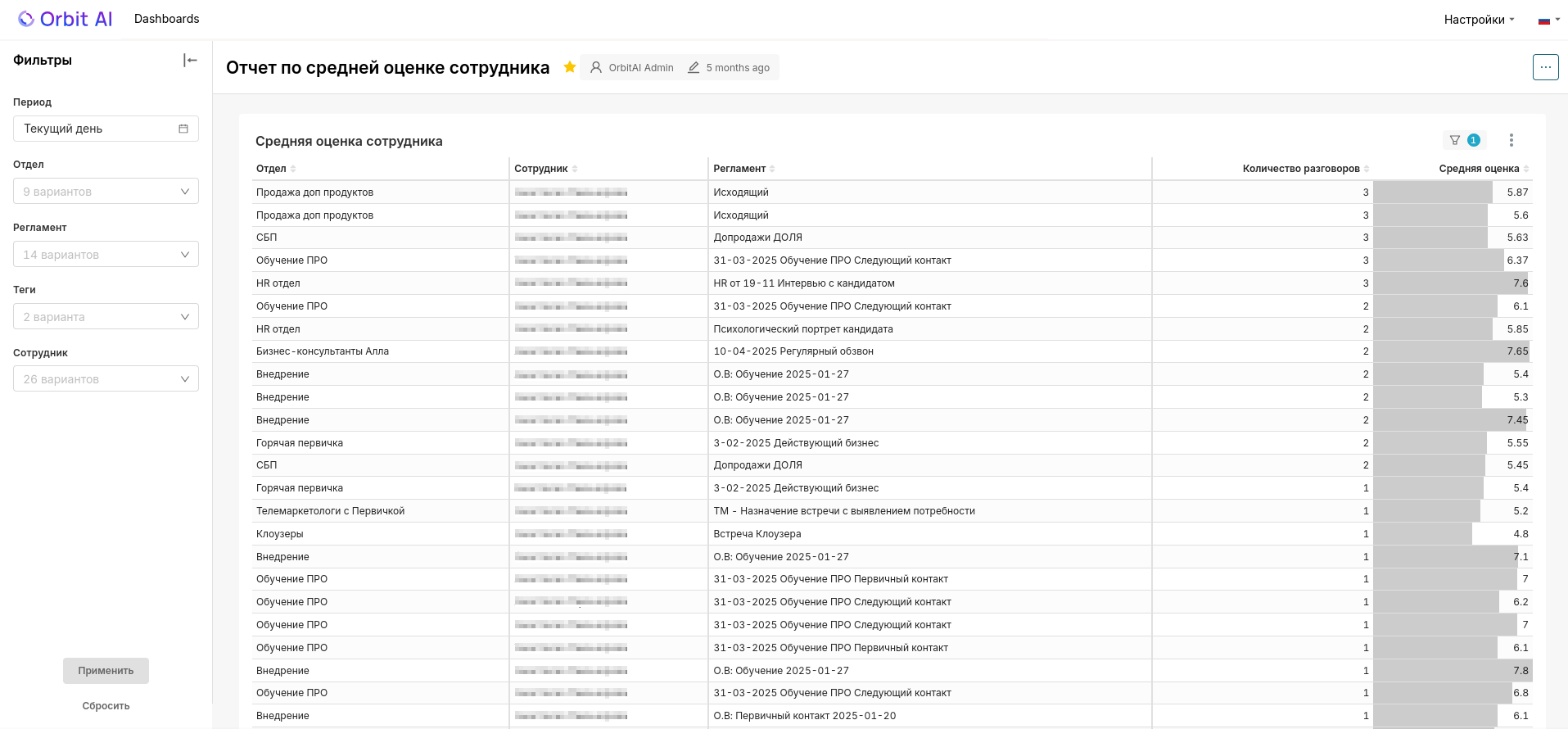This screenshot has width=1568, height=729.
Task: Click score value 7.45
Action: (1517, 420)
